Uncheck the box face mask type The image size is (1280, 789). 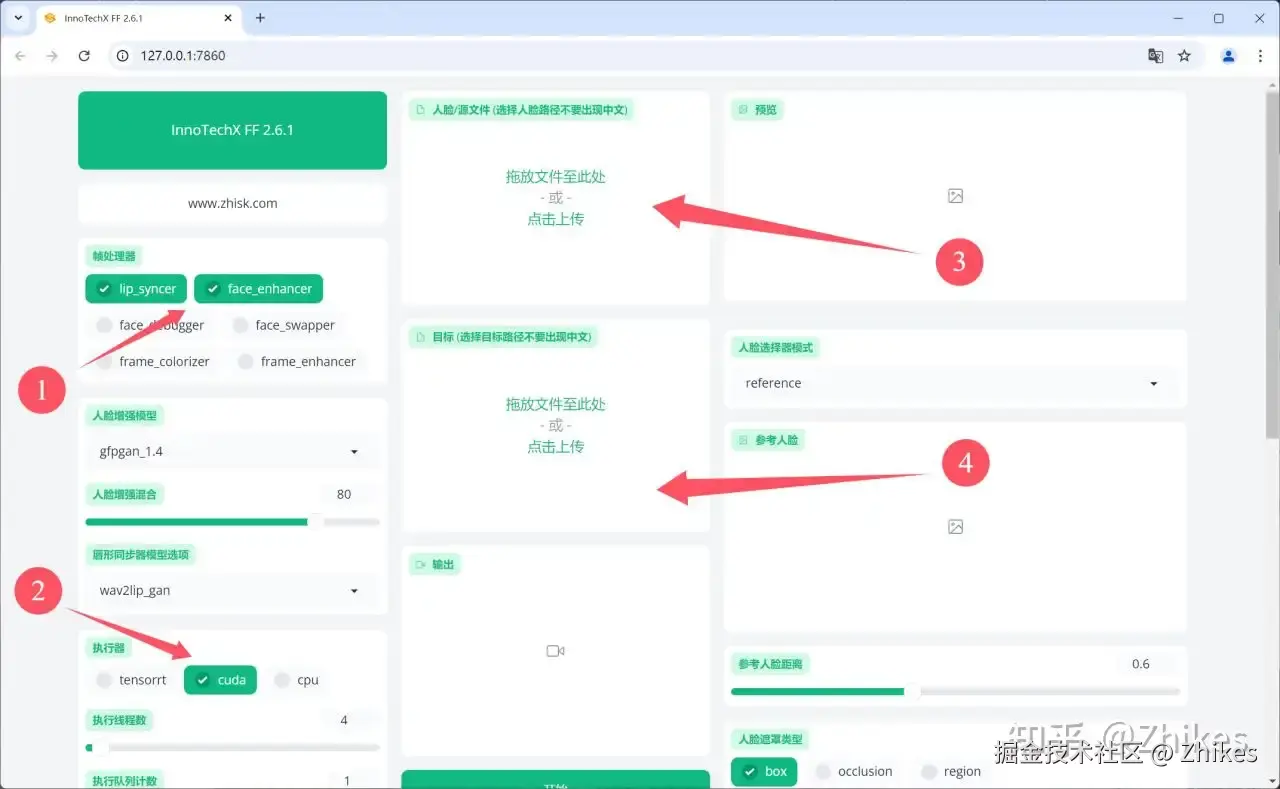(764, 771)
